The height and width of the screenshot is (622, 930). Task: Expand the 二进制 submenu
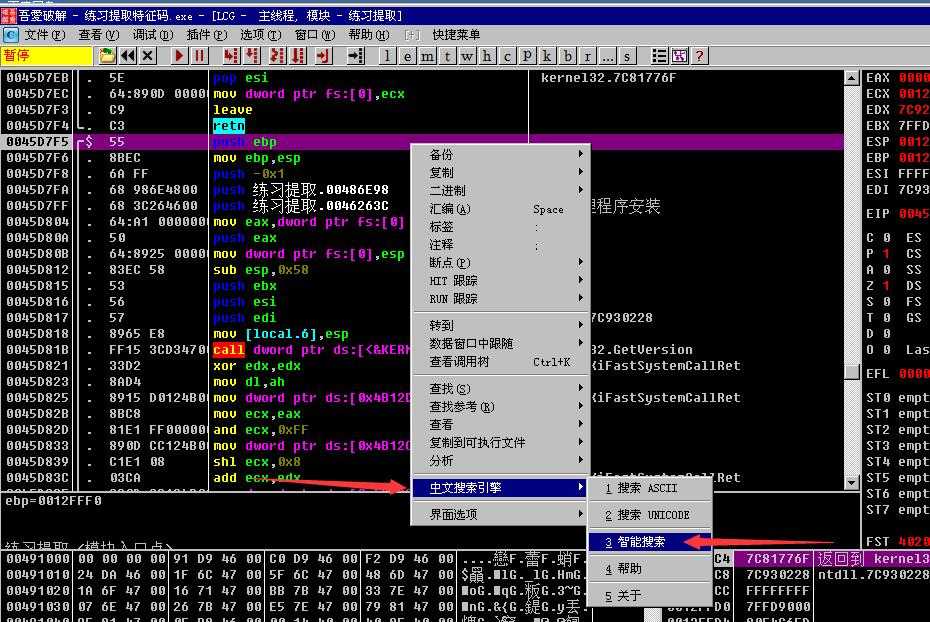point(501,190)
